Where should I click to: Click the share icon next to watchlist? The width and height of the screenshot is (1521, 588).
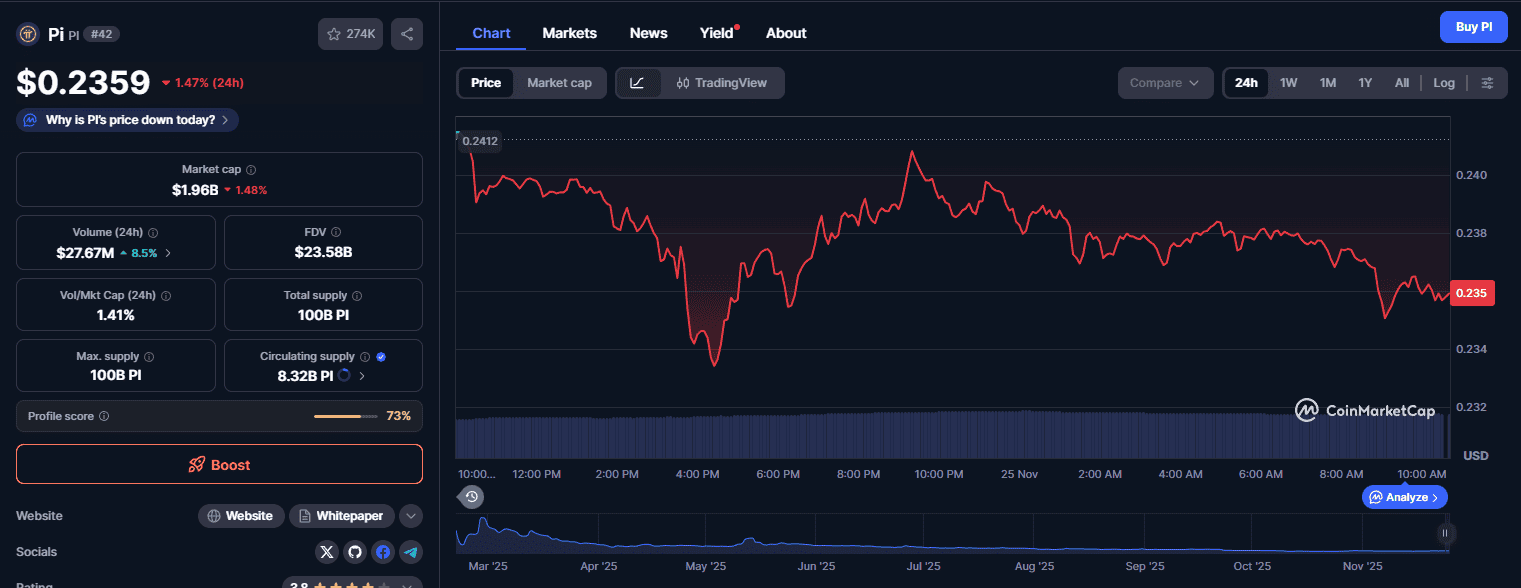pyautogui.click(x=407, y=34)
